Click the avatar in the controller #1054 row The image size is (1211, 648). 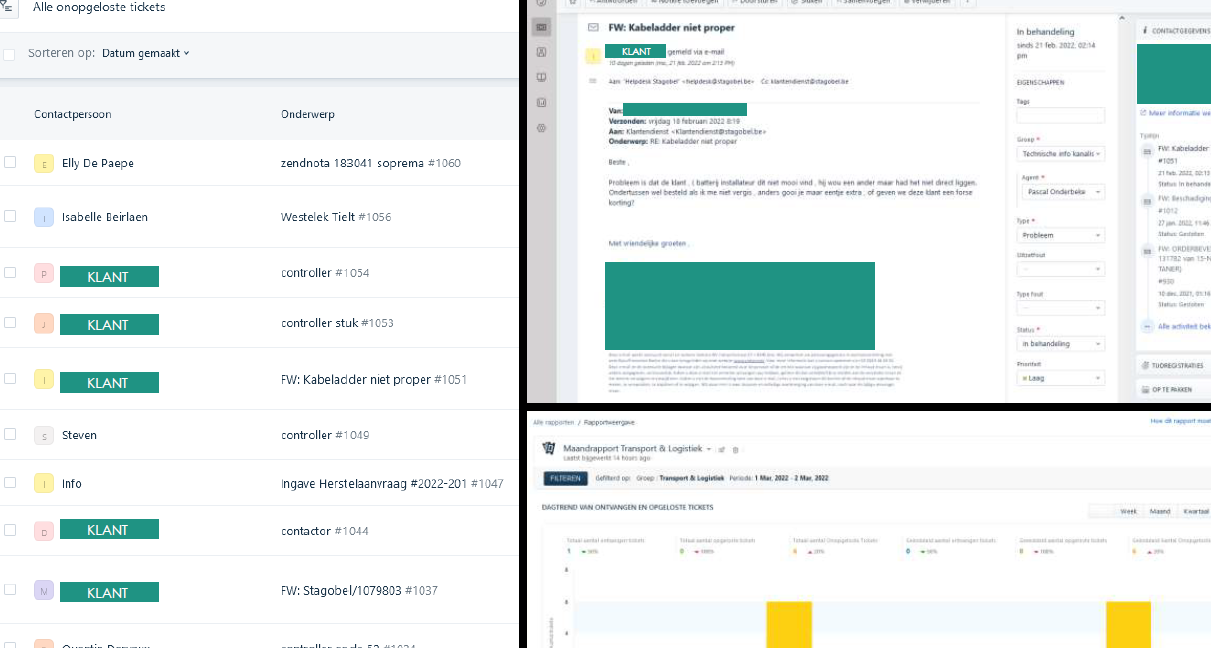coord(43,273)
